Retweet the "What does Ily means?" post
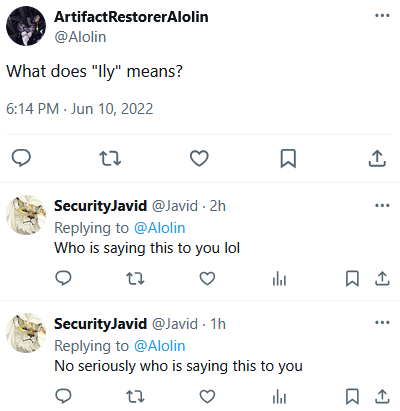This screenshot has height=411, width=400. [110, 158]
